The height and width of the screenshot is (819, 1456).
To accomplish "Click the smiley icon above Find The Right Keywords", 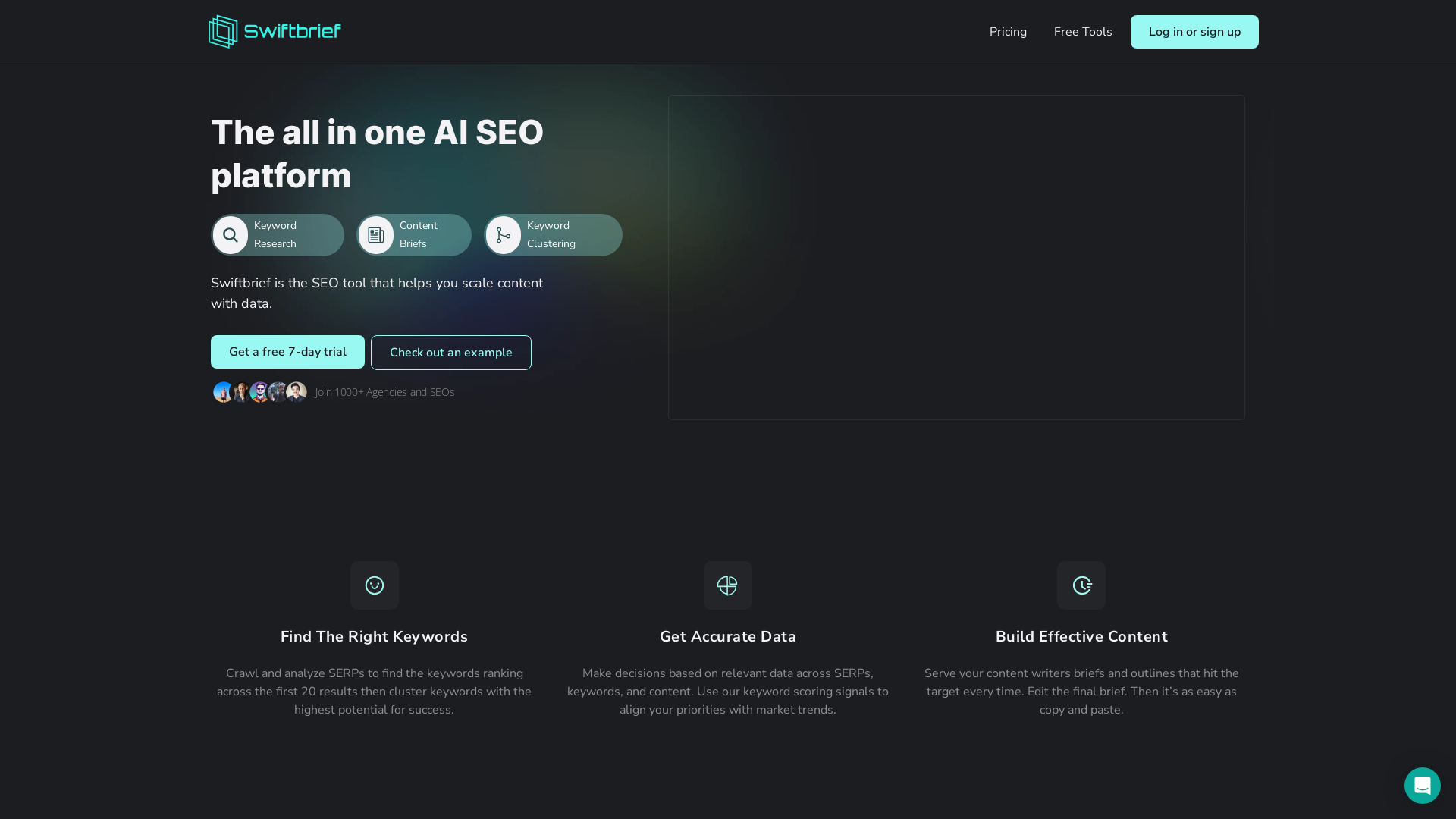I will tap(374, 585).
